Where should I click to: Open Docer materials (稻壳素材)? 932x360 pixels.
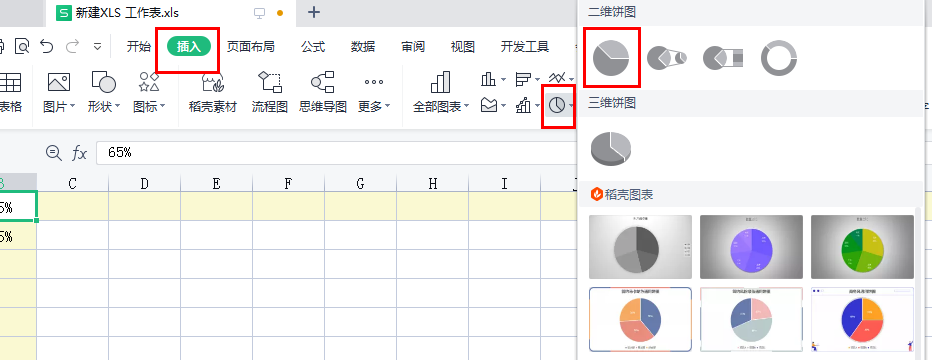(213, 93)
